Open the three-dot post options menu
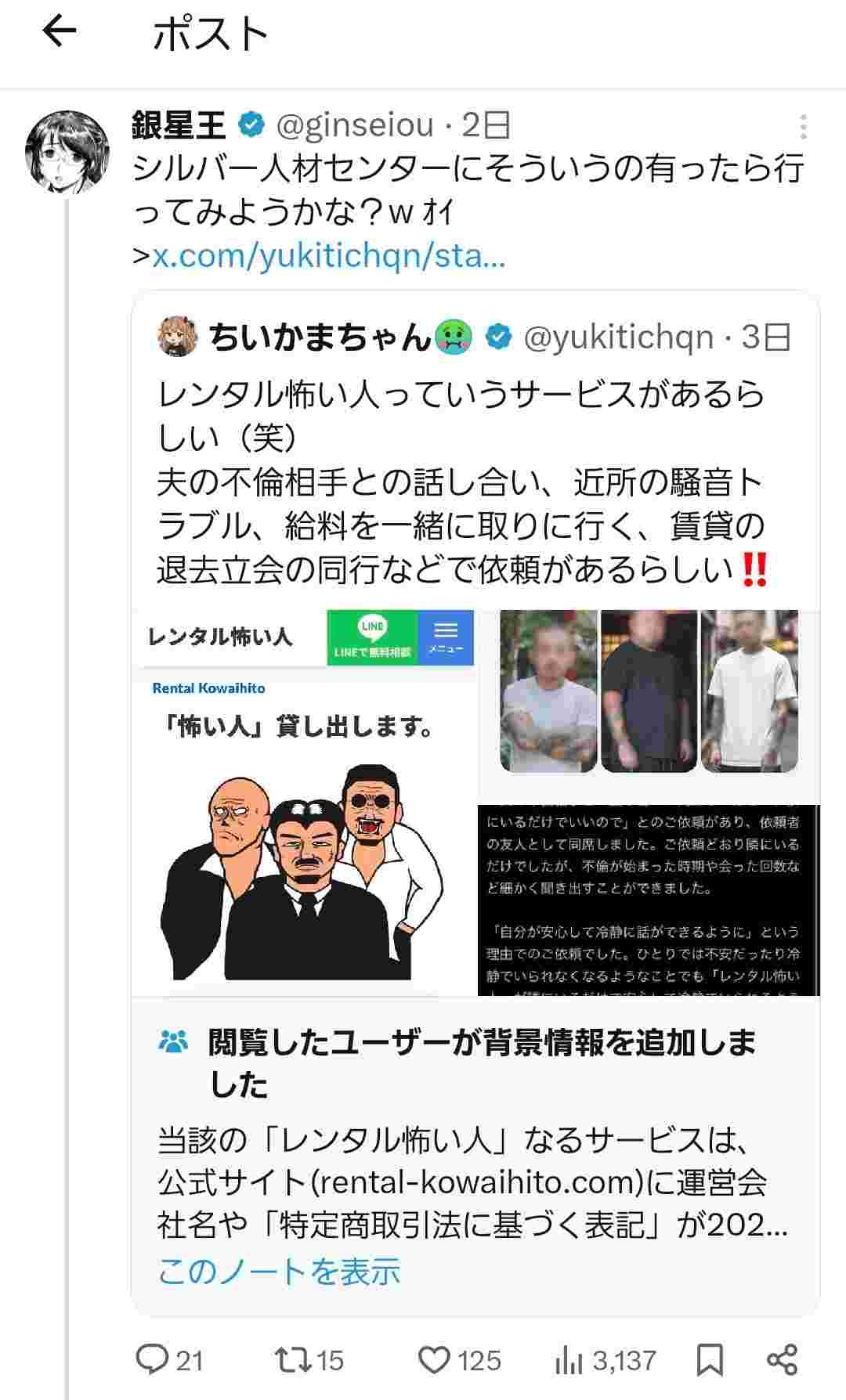Viewport: 846px width, 1400px height. pyautogui.click(x=803, y=127)
